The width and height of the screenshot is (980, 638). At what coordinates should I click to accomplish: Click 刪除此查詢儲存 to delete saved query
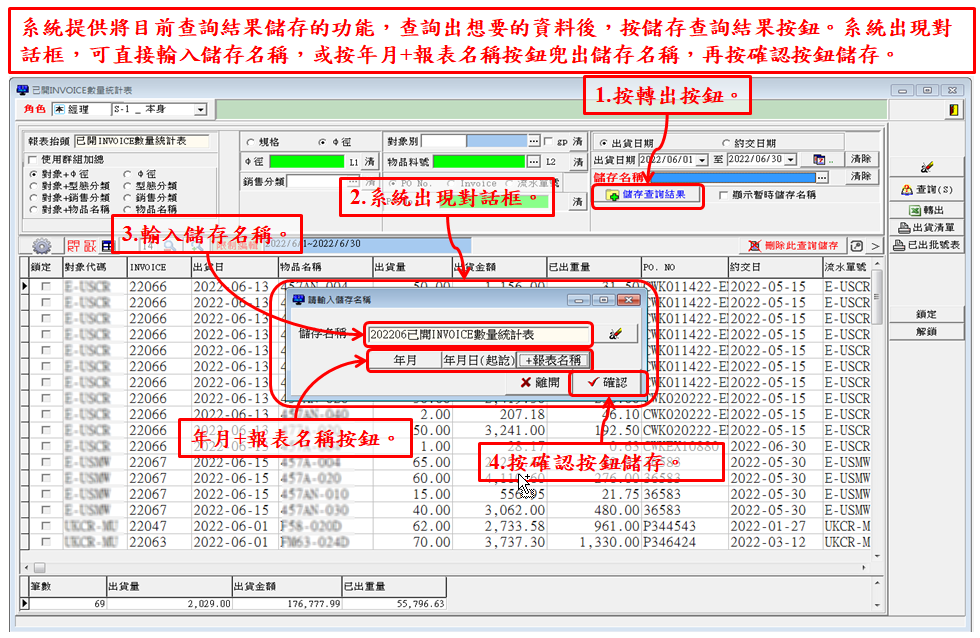point(796,245)
